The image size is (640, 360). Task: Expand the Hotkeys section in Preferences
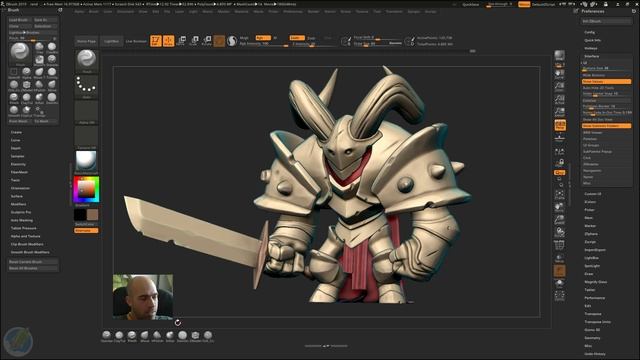pyautogui.click(x=591, y=48)
